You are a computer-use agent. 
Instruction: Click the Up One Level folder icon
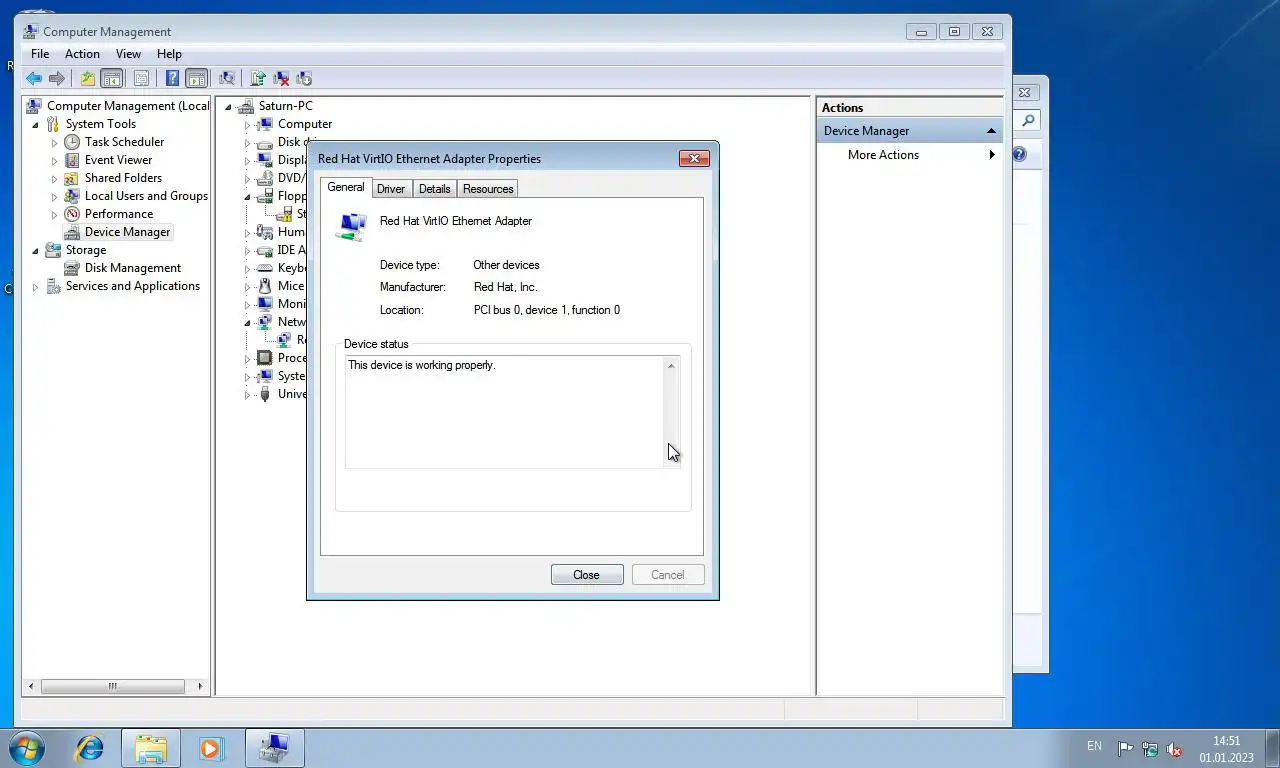pyautogui.click(x=88, y=78)
